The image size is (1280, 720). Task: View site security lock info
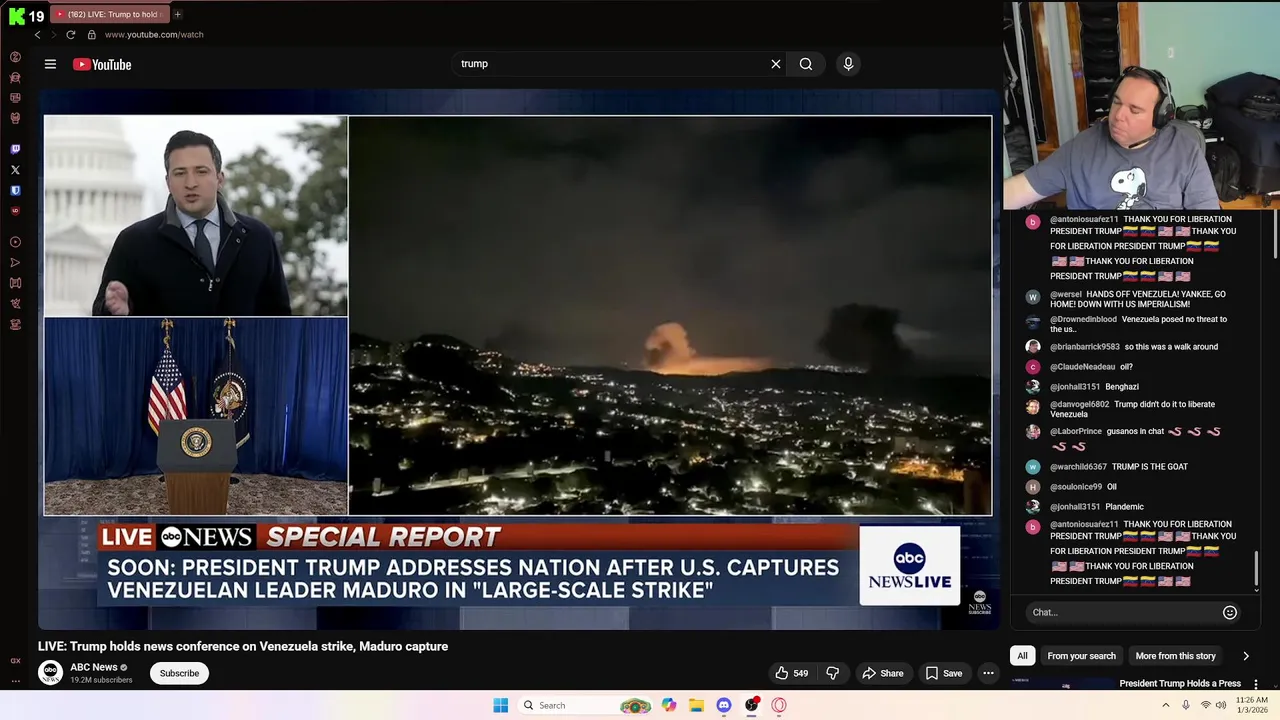[x=91, y=35]
